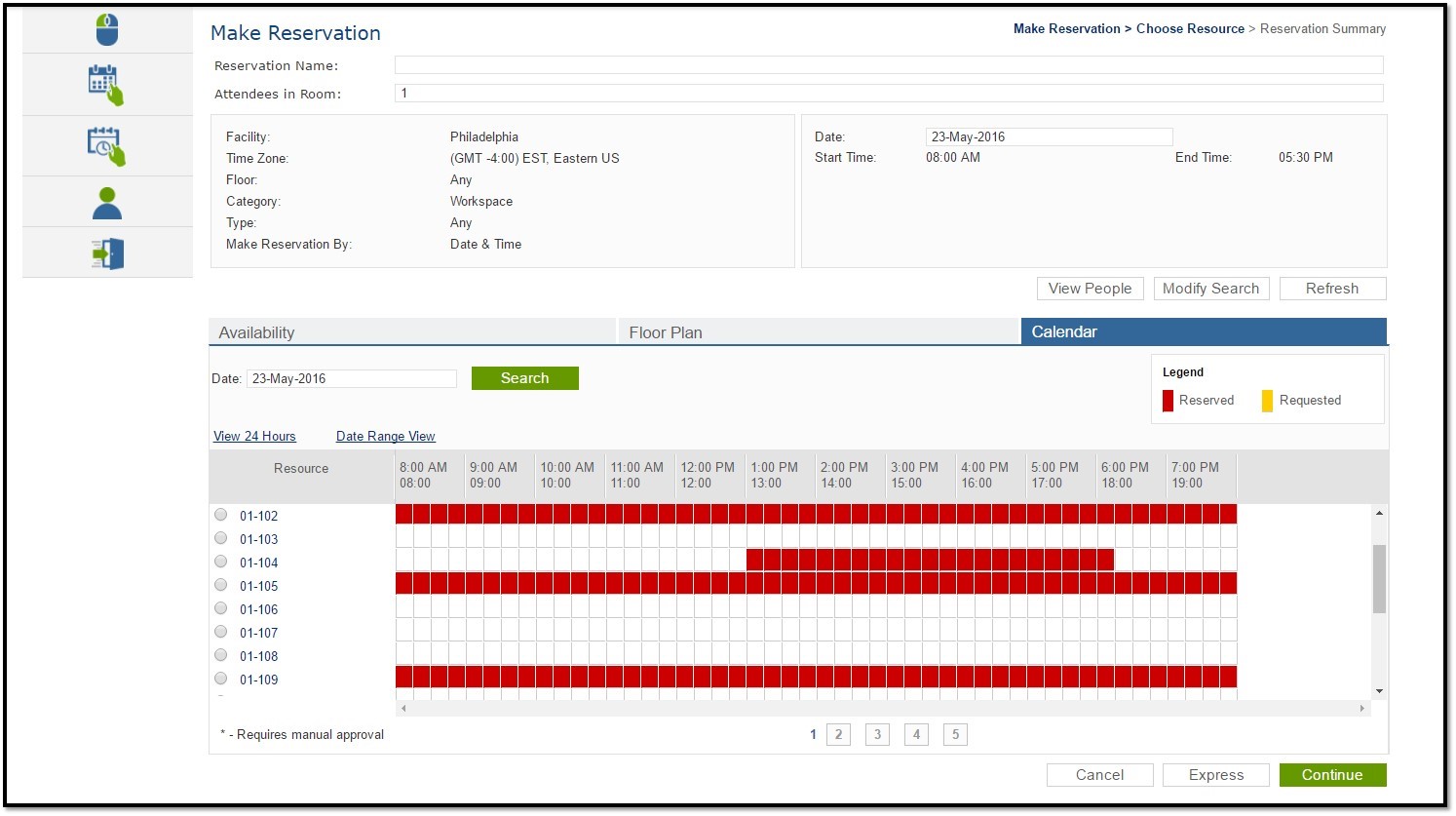
Task: Click the horizontal scroll right arrow
Action: [1361, 709]
